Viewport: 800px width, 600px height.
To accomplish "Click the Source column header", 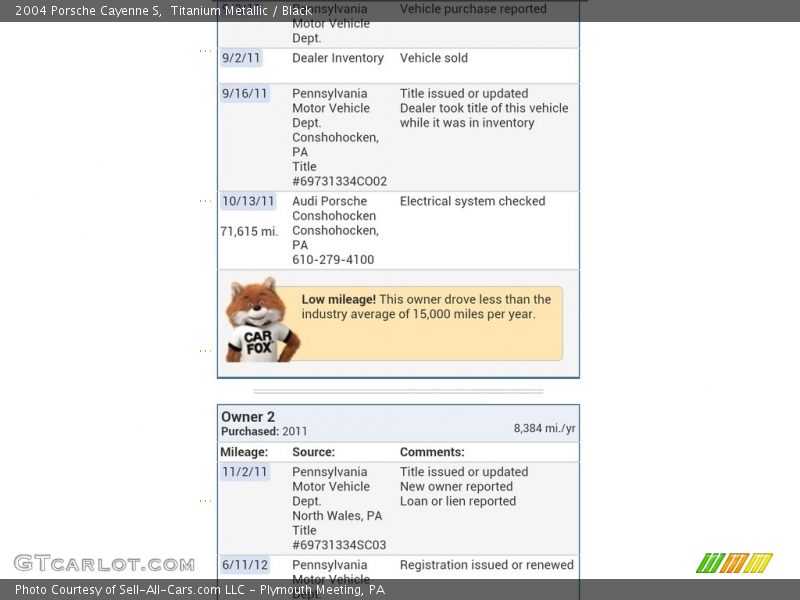I will [313, 452].
